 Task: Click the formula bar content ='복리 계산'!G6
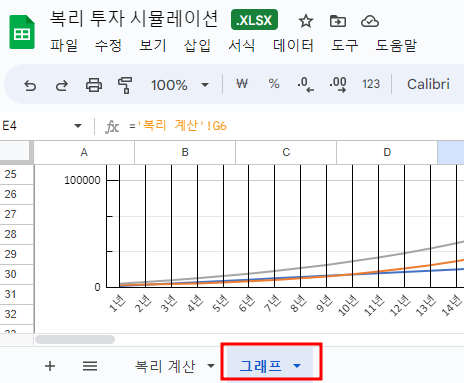click(x=178, y=126)
